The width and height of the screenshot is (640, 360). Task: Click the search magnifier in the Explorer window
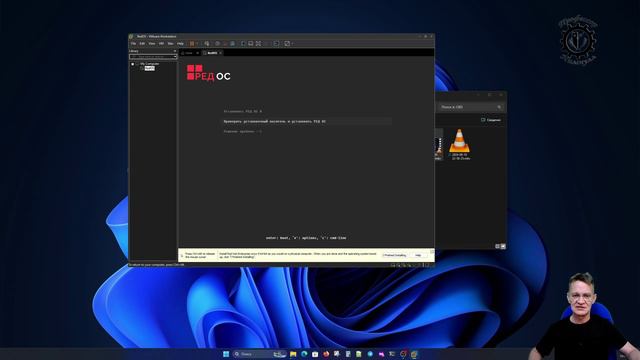point(499,107)
